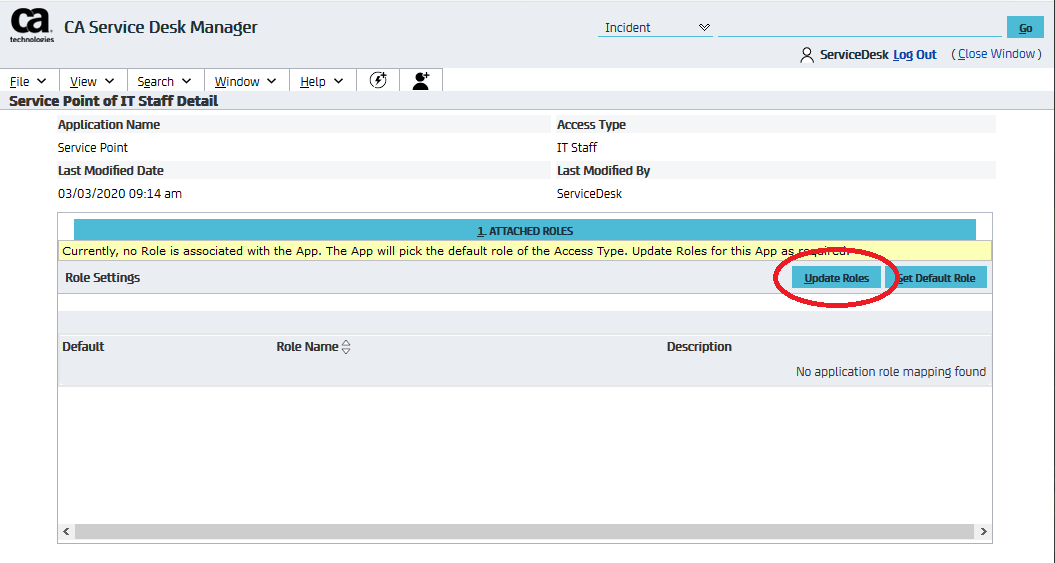Click the CA Technologies logo
Viewport: 1055px width, 563px height.
pyautogui.click(x=32, y=26)
